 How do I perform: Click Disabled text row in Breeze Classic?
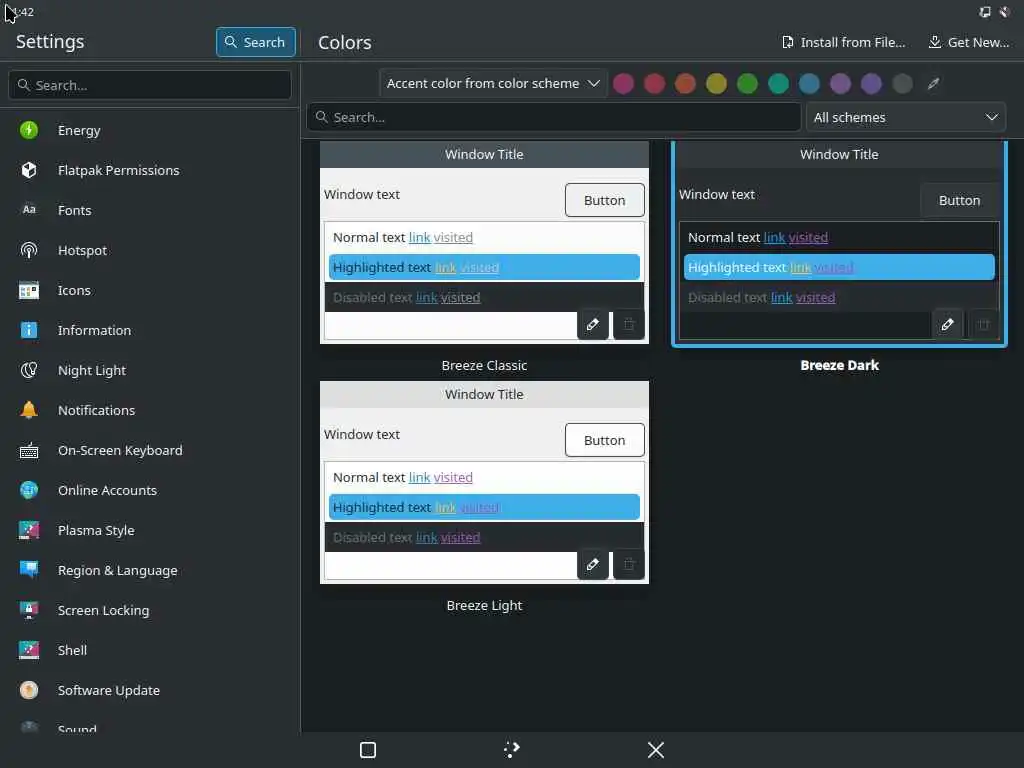tap(485, 298)
